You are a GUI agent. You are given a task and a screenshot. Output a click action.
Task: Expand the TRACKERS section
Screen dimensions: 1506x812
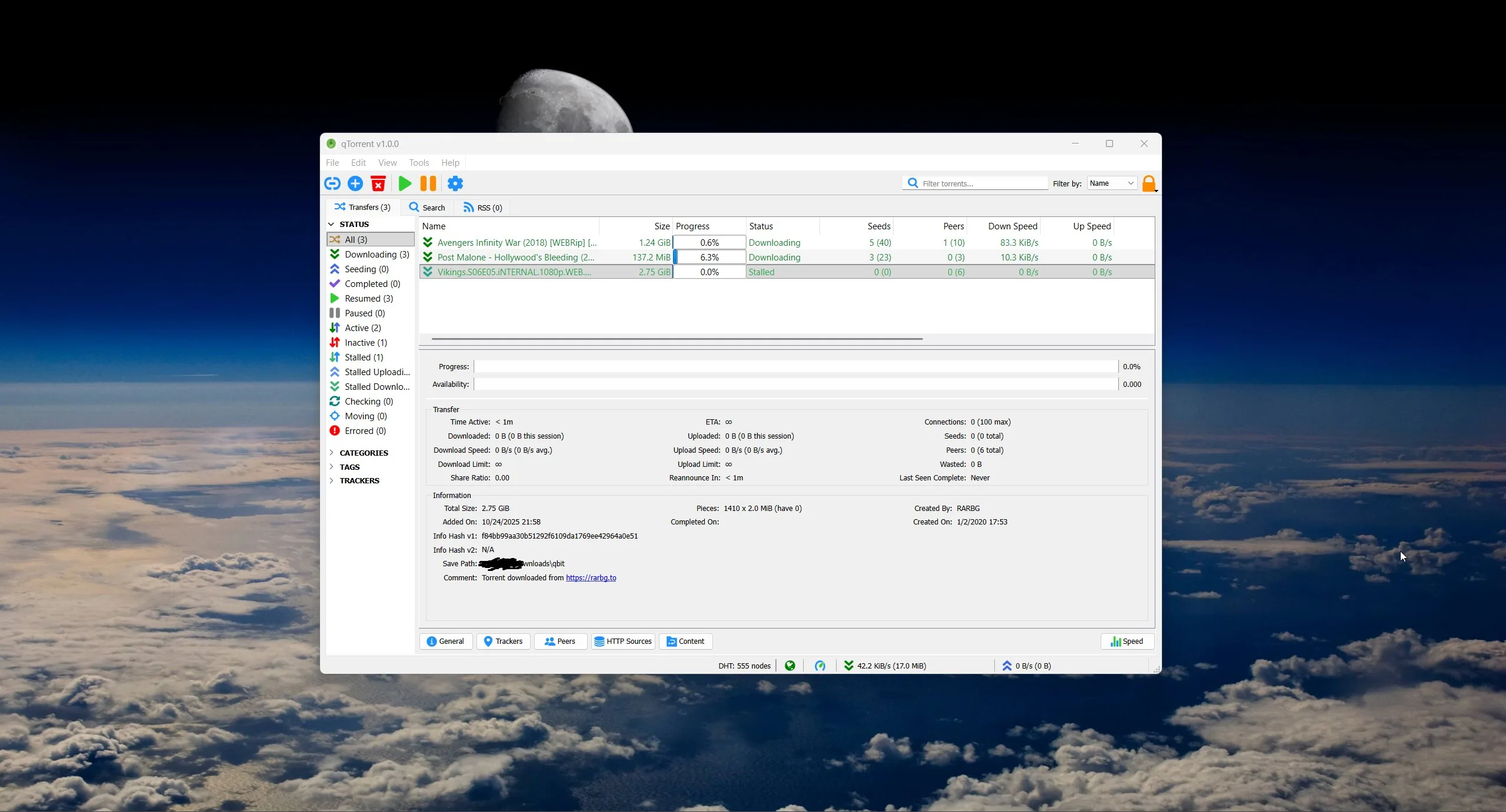pyautogui.click(x=331, y=480)
